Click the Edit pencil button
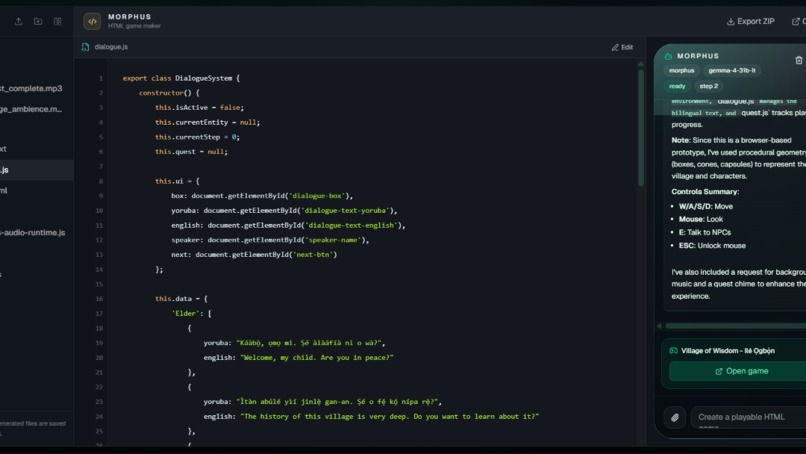This screenshot has height=454, width=806. (x=622, y=47)
